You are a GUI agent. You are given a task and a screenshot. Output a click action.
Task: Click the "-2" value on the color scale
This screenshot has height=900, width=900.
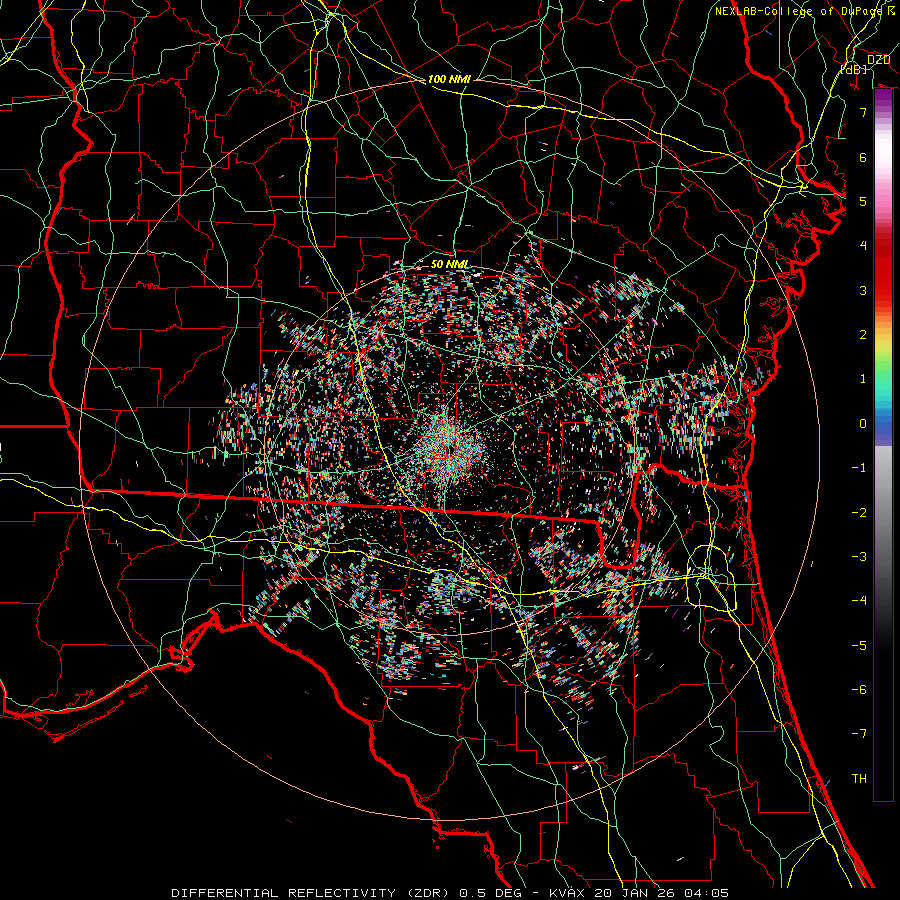[859, 513]
